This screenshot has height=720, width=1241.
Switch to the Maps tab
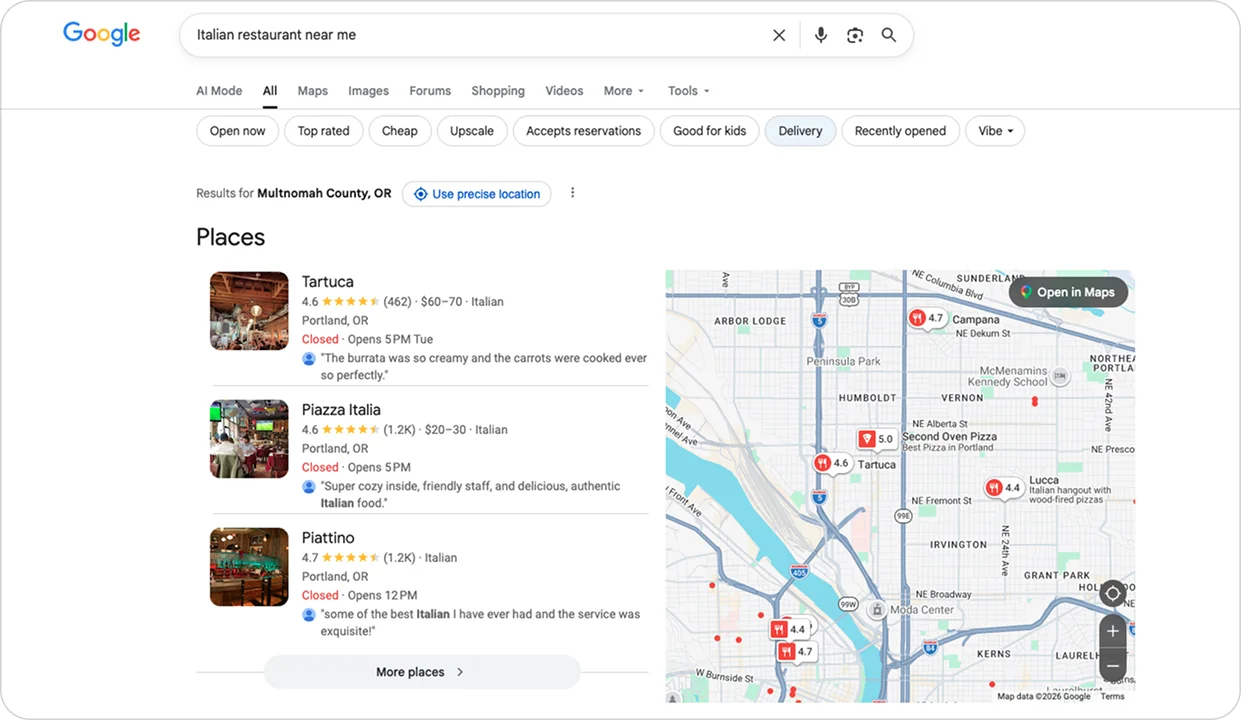click(313, 91)
